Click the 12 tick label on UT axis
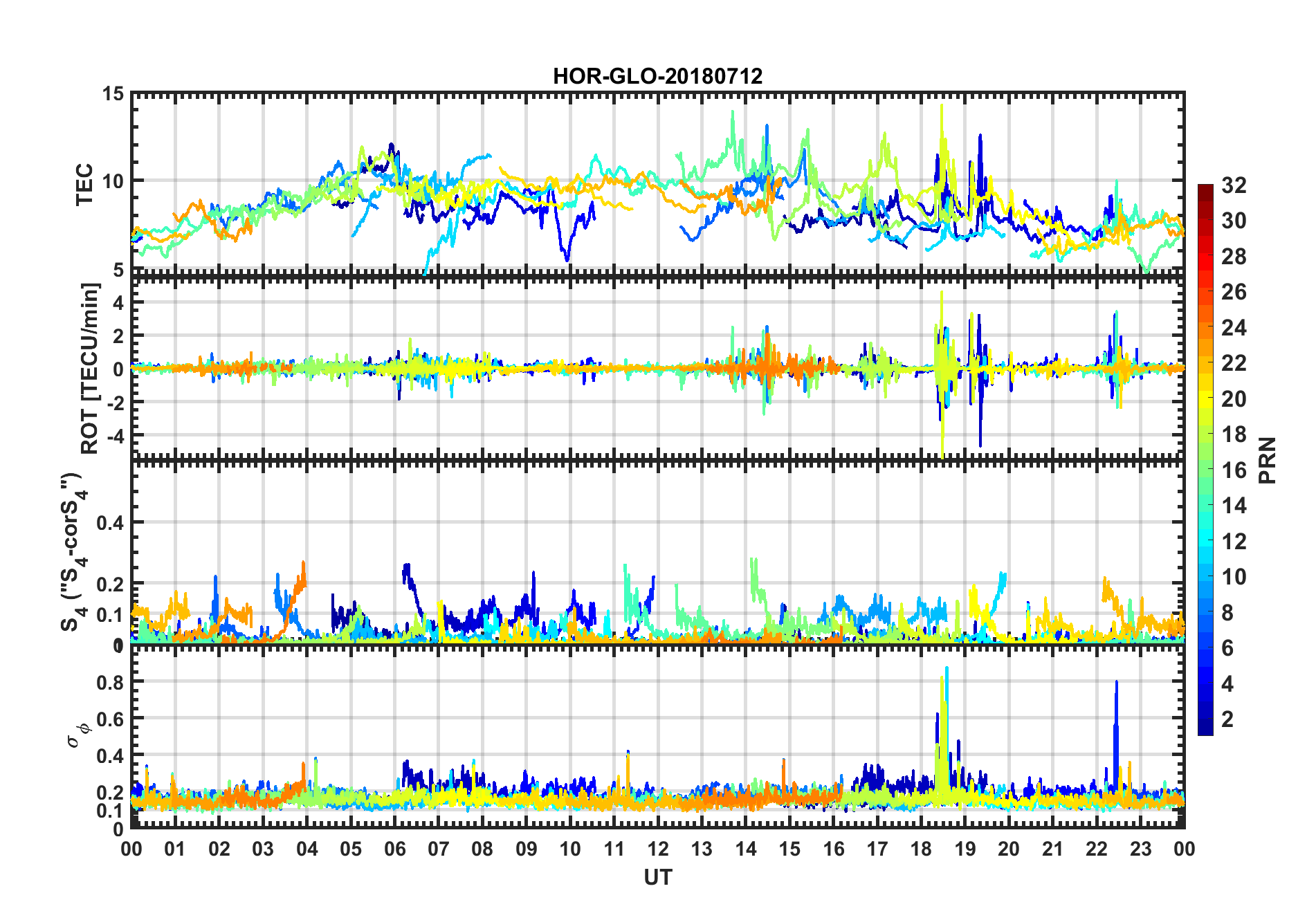 658,848
